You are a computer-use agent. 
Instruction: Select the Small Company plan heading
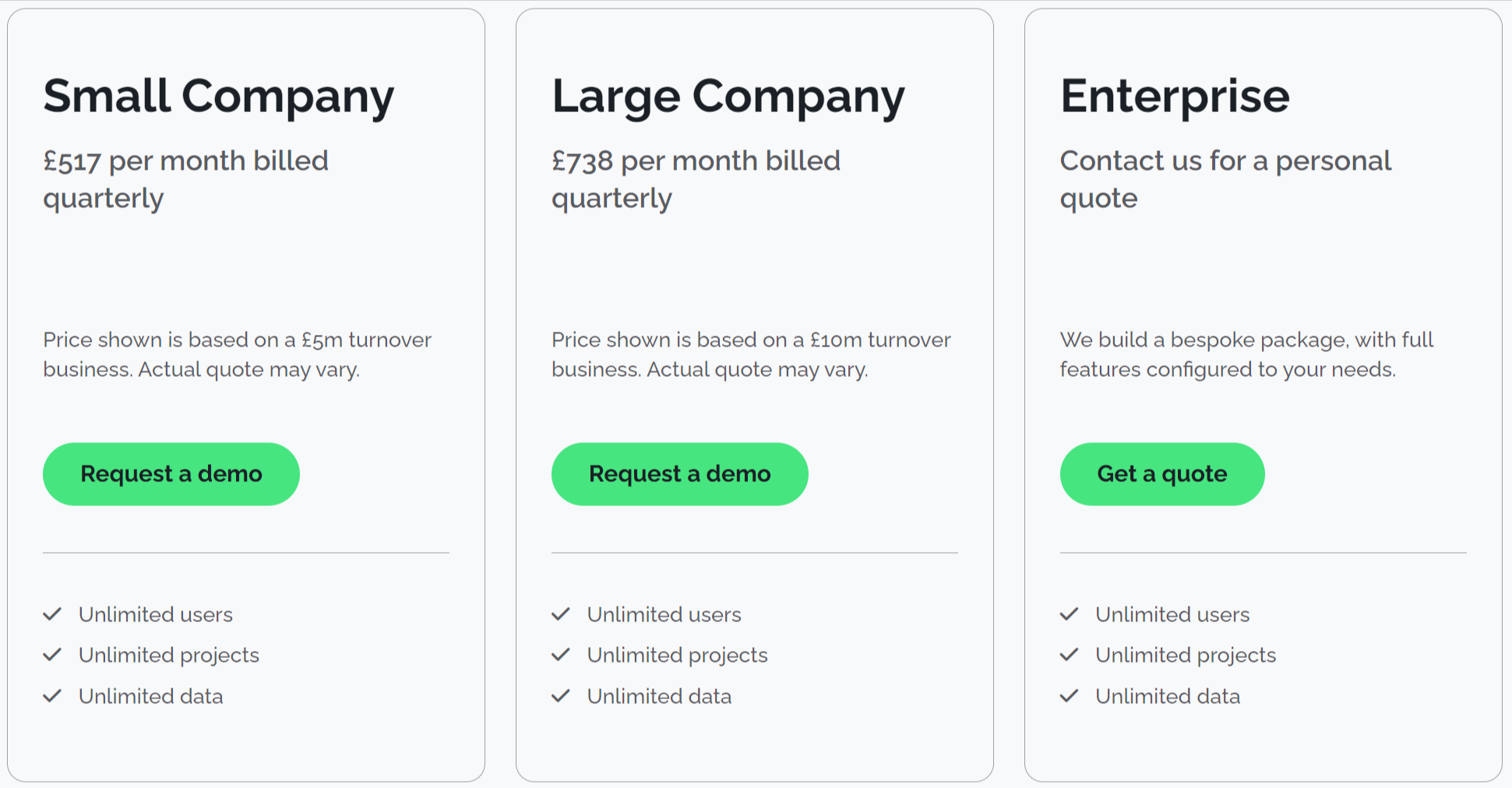pos(218,95)
